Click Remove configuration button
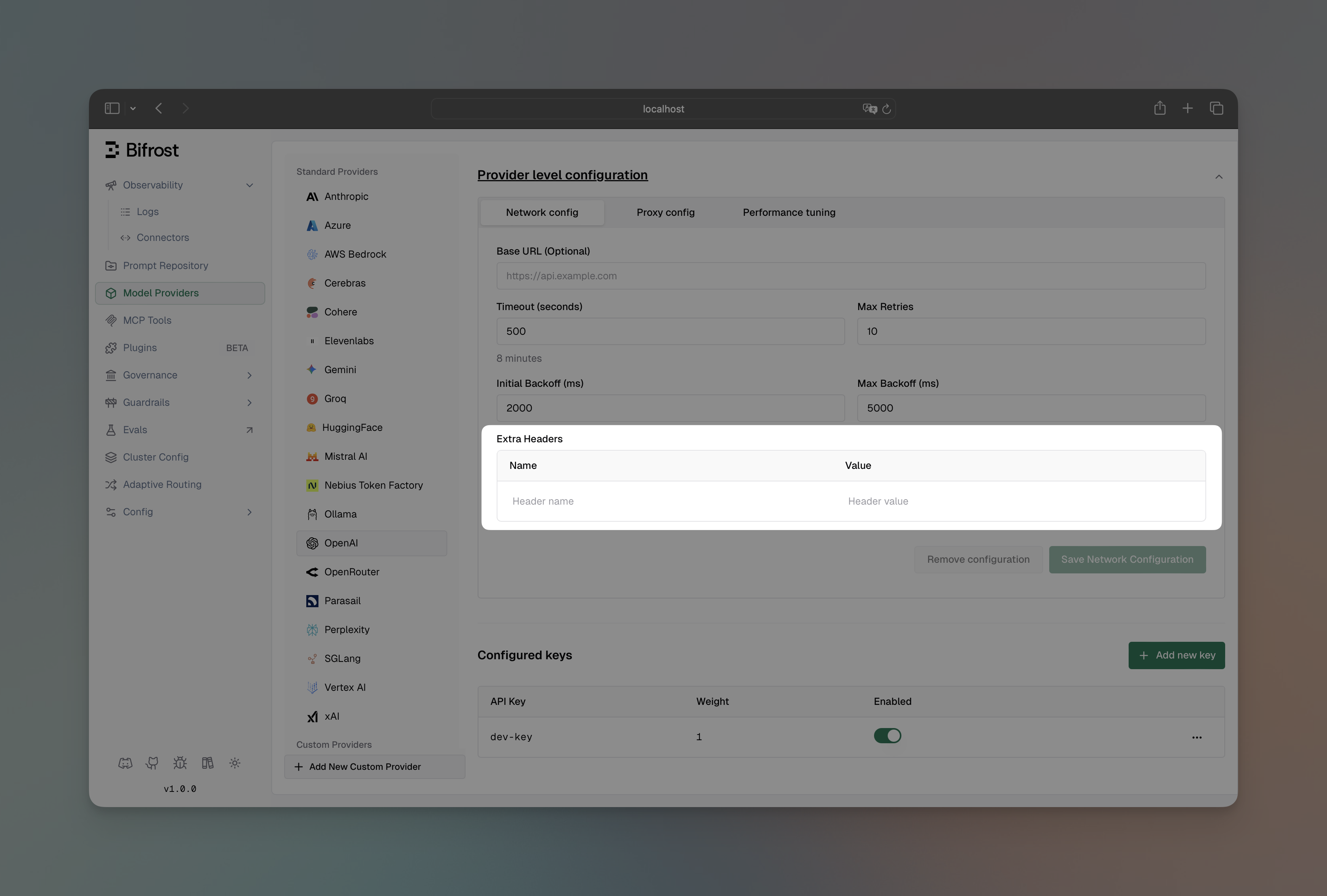 (978, 560)
